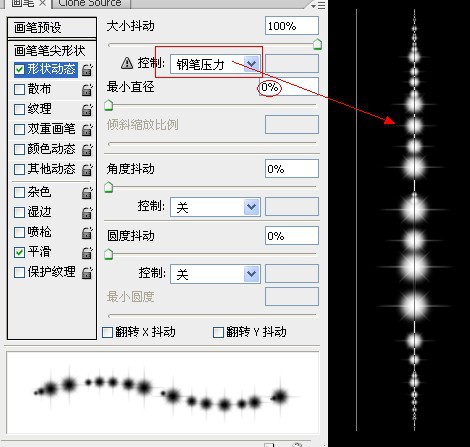Viewport: 470px width, 447px height.
Task: Toggle lock icon beside 其他动态
Action: click(87, 170)
